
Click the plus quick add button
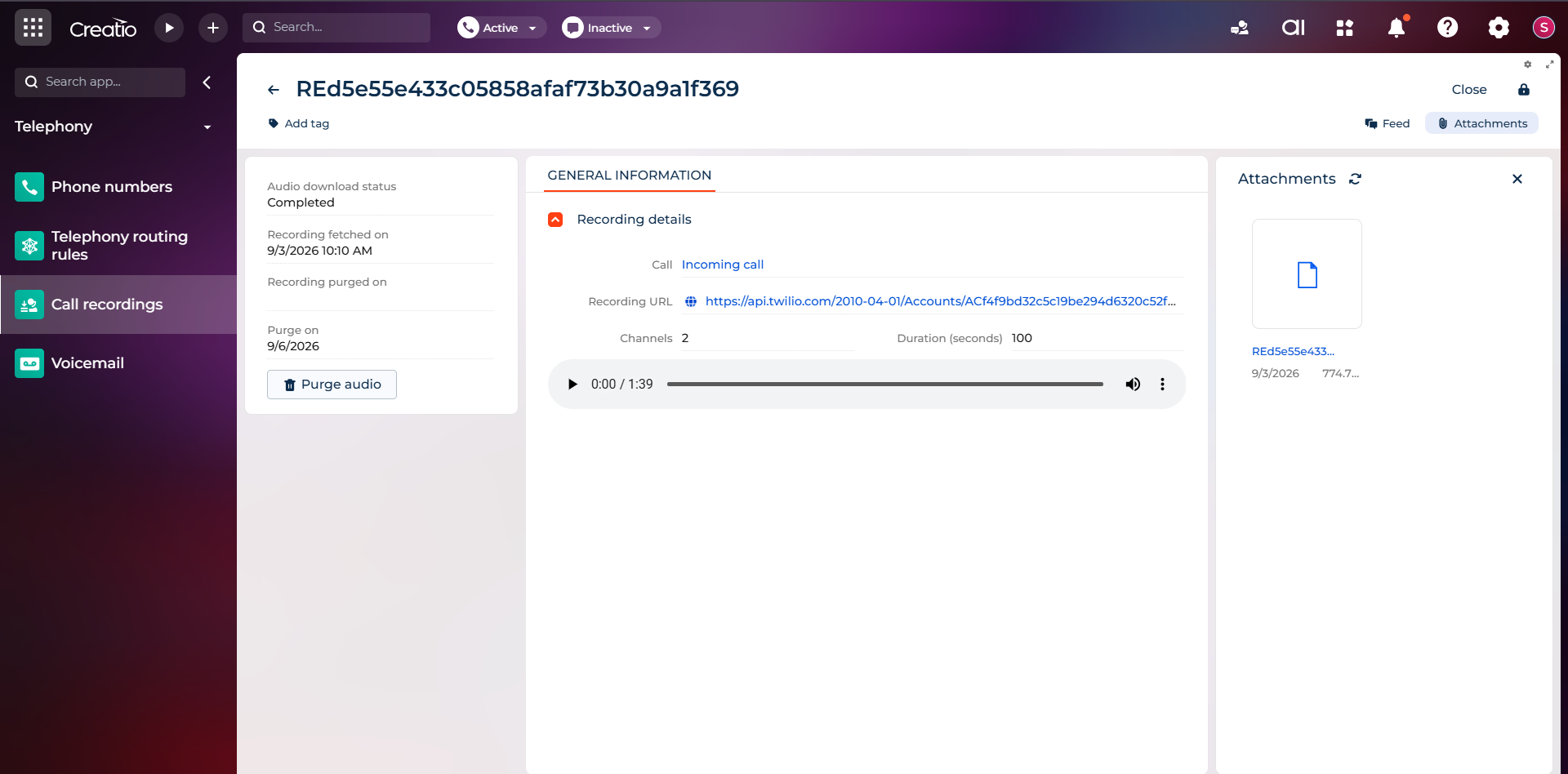[x=213, y=28]
